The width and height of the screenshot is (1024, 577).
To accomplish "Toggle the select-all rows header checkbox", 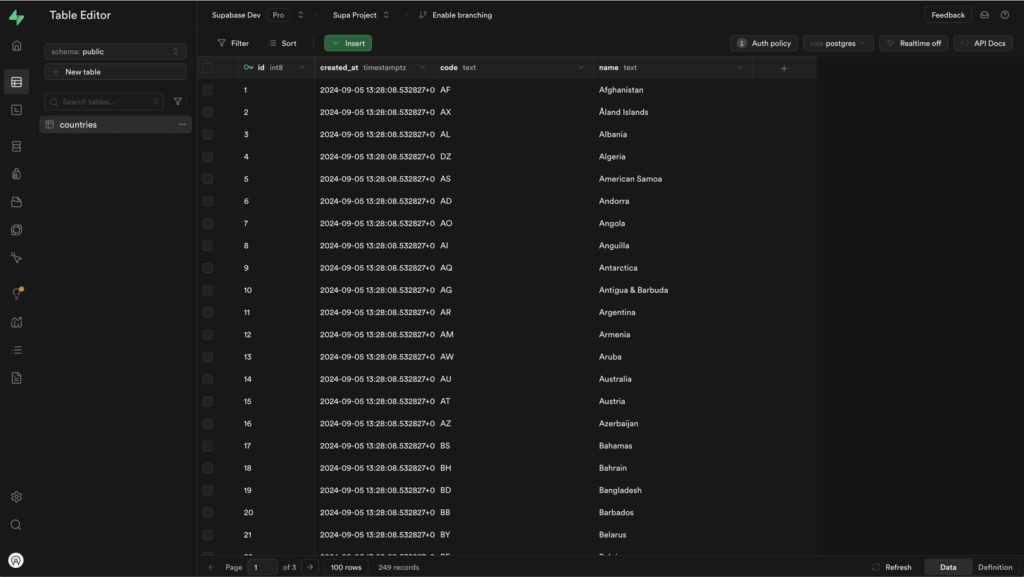I will [x=208, y=68].
